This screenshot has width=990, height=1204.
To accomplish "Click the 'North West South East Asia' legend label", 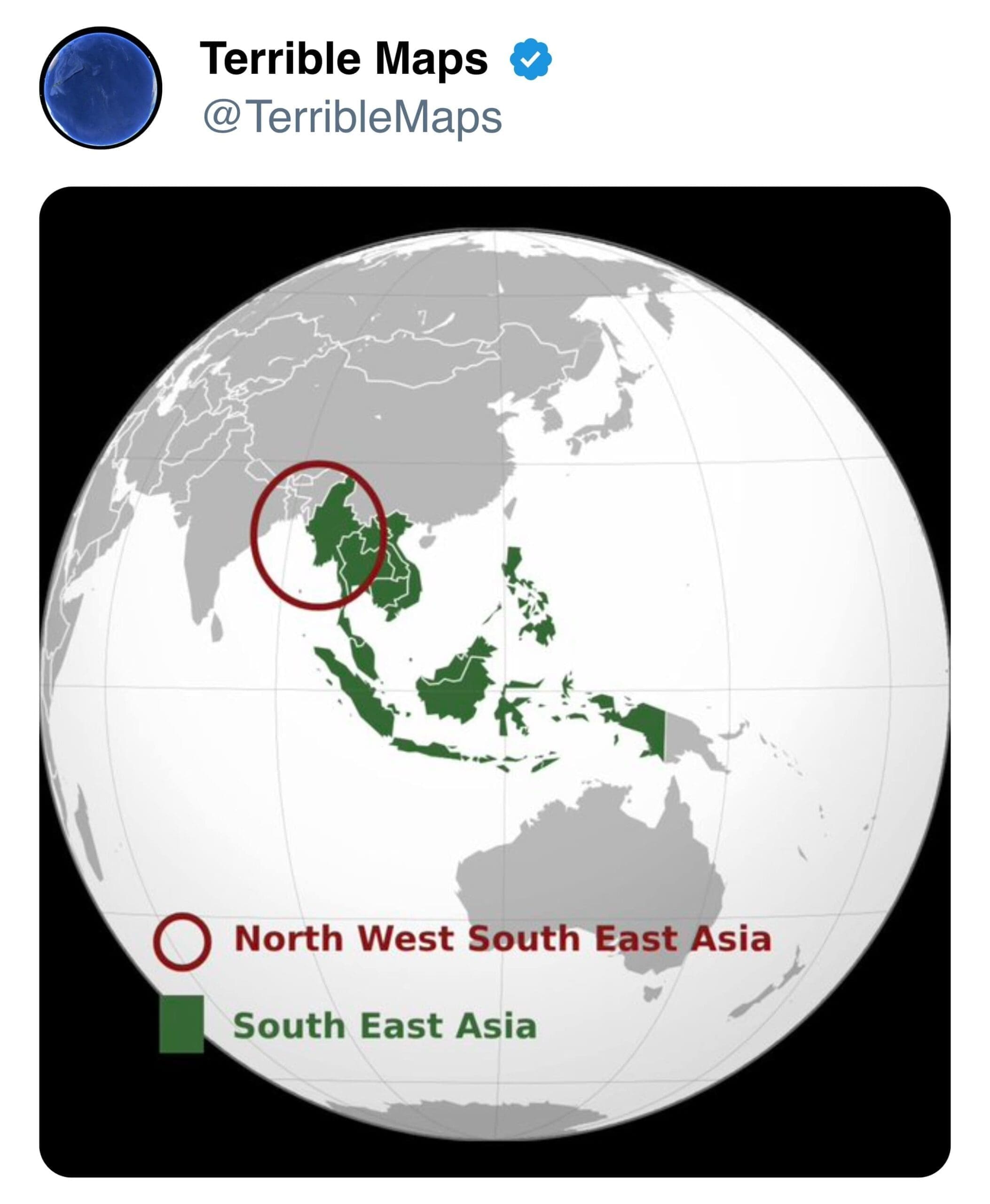I will [502, 939].
